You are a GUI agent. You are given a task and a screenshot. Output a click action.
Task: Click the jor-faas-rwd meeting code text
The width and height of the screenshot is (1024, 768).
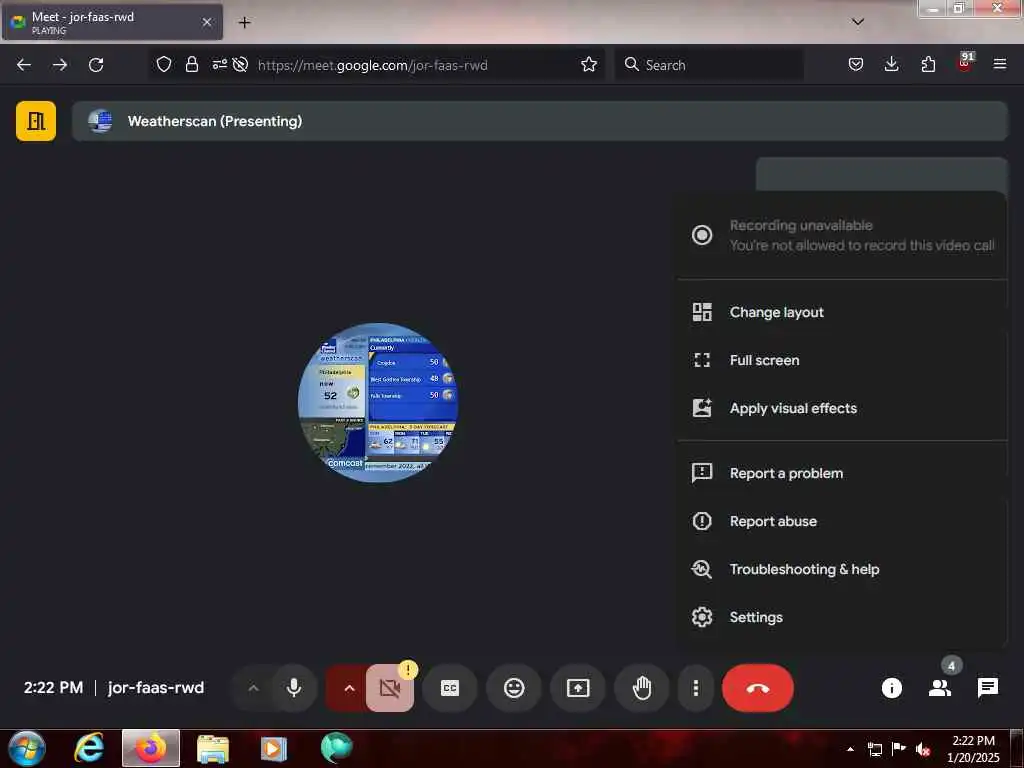(x=155, y=688)
